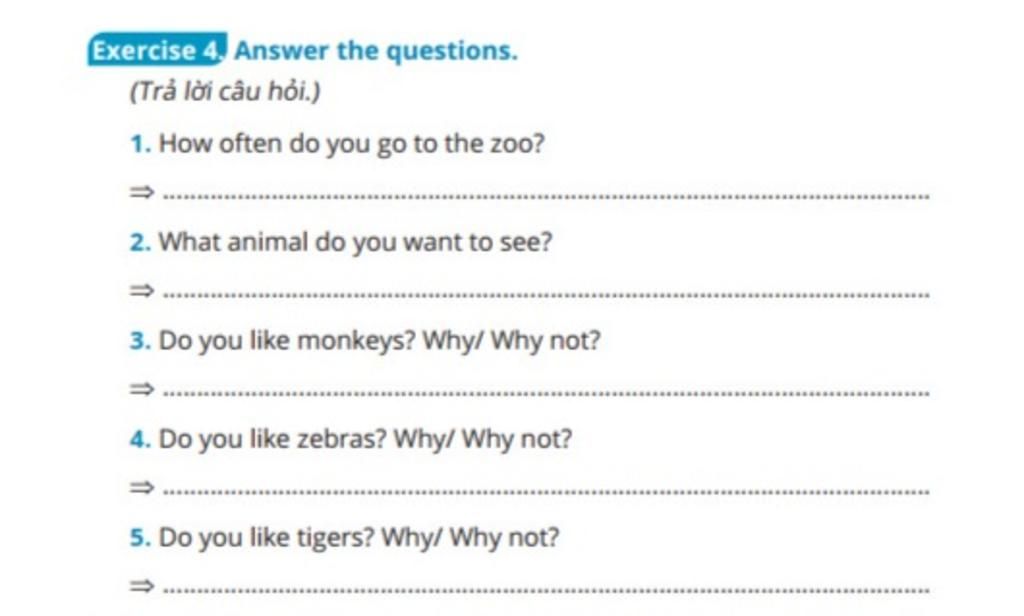Click the 'Answer the questions.' heading
The height and width of the screenshot is (616, 1024).
377,50
